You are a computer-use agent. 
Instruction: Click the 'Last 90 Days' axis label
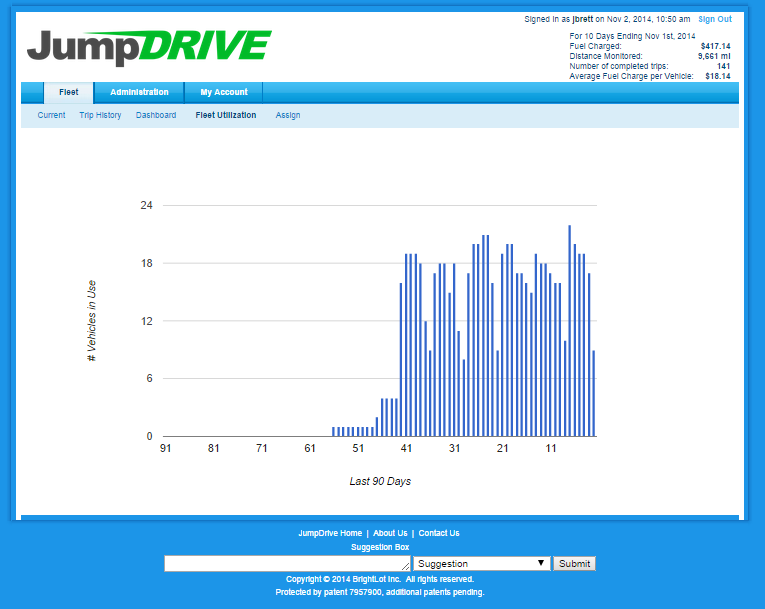tap(380, 481)
